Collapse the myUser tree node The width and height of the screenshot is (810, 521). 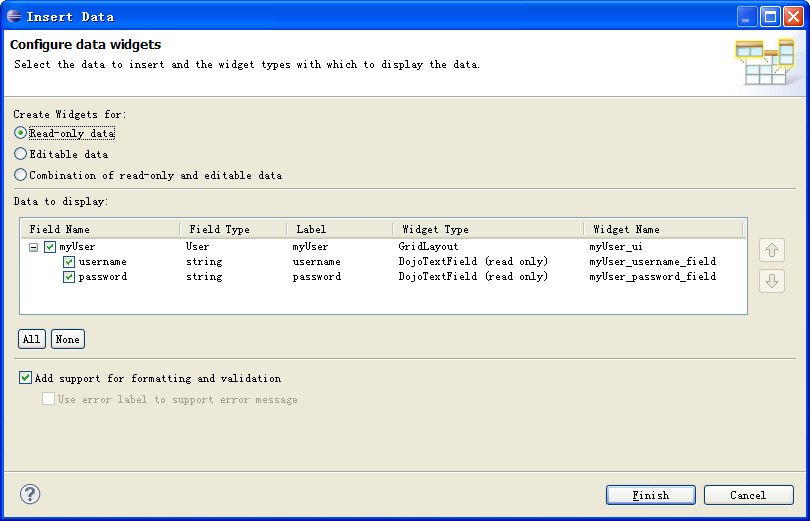point(34,247)
